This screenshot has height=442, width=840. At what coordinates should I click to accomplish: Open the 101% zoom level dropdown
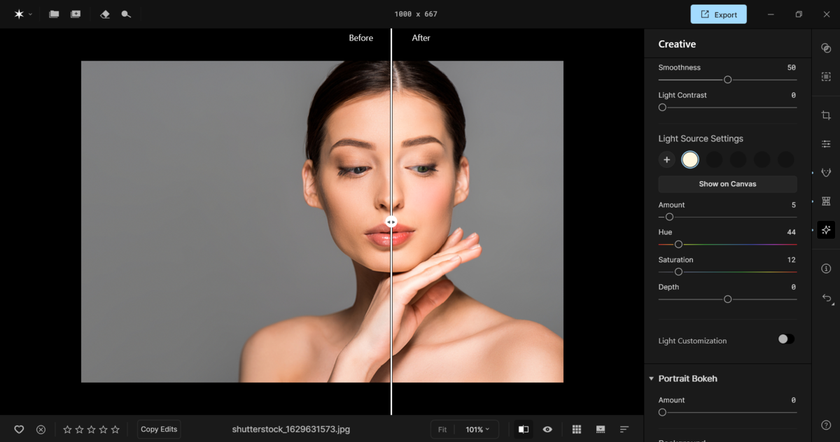[x=477, y=429]
